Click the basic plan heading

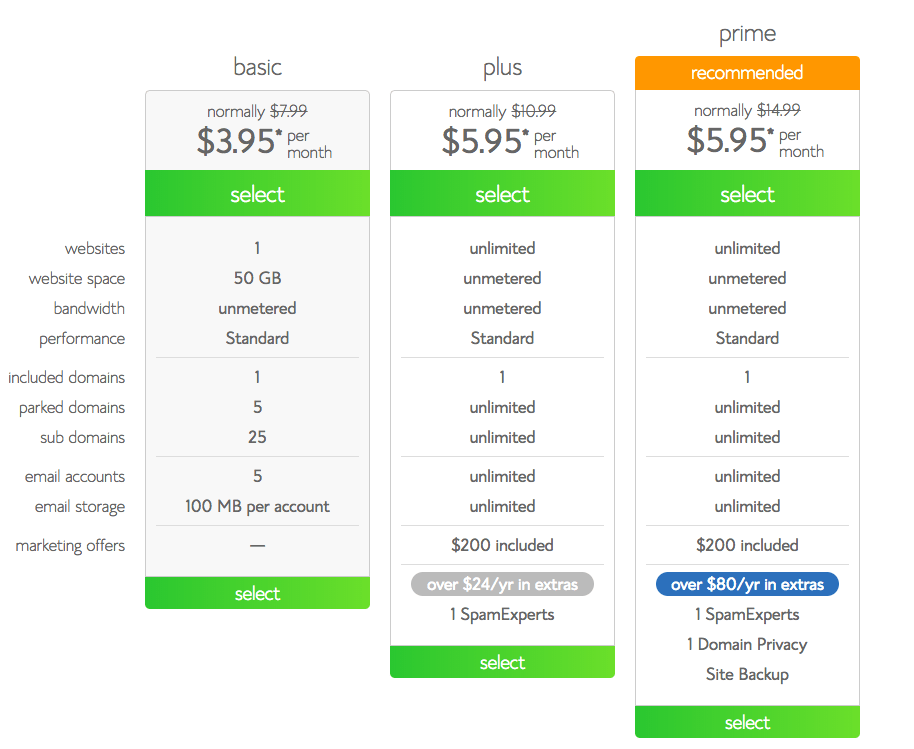257,67
